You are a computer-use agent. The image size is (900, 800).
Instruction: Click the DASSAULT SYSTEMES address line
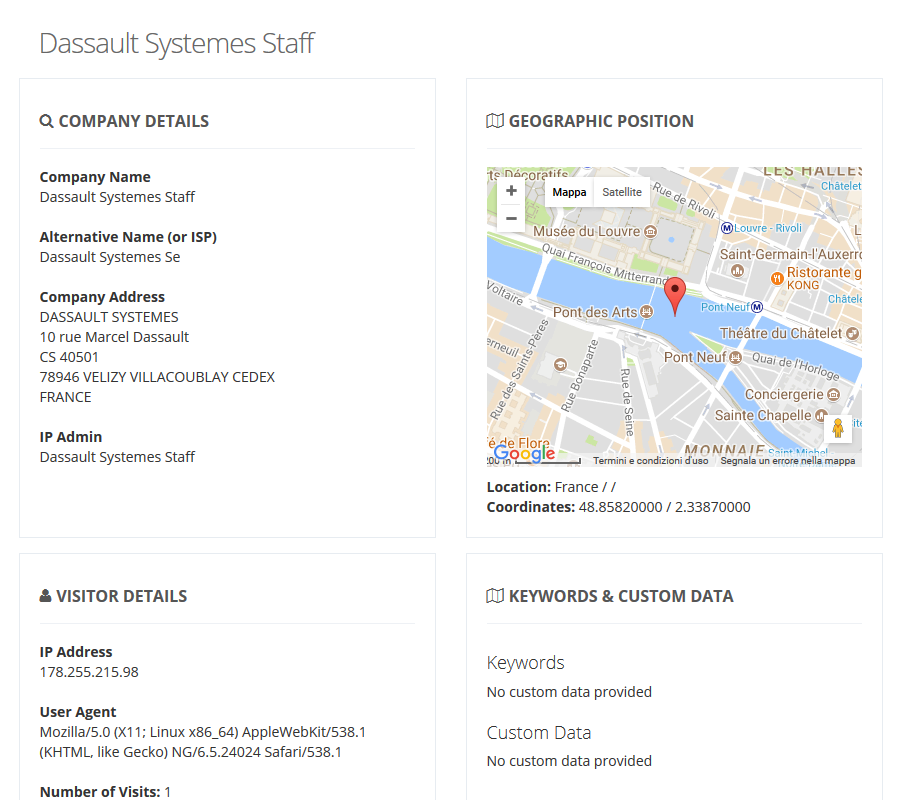[x=109, y=317]
